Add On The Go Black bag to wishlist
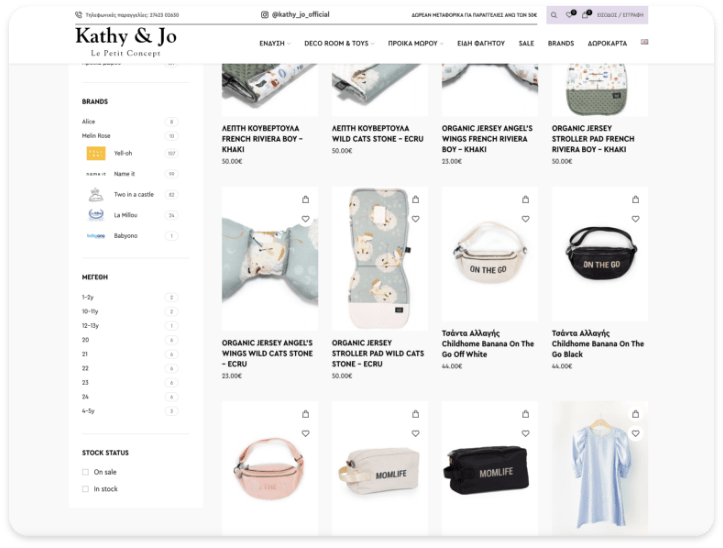 (x=635, y=218)
